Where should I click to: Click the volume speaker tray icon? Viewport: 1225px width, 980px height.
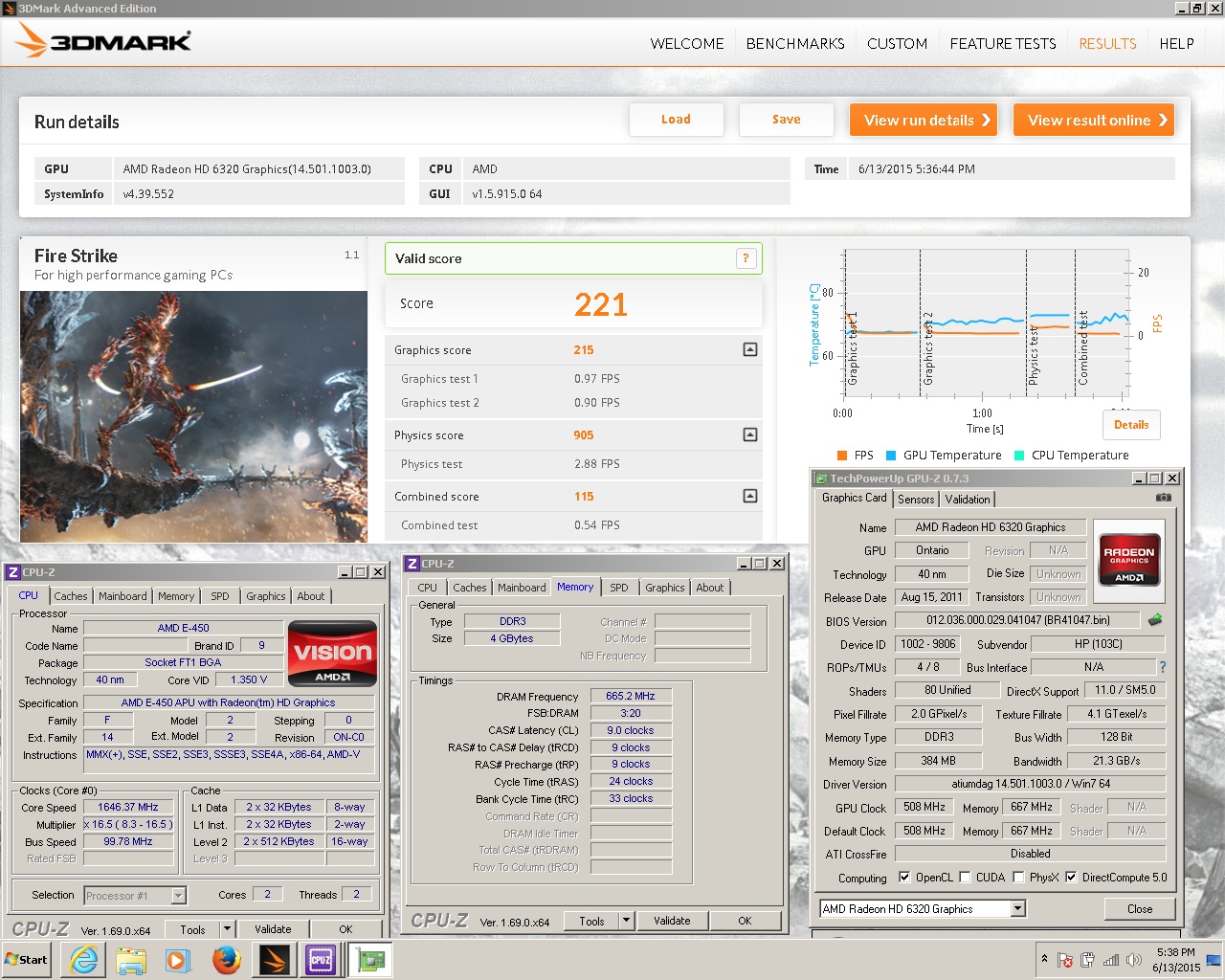pyautogui.click(x=1134, y=960)
